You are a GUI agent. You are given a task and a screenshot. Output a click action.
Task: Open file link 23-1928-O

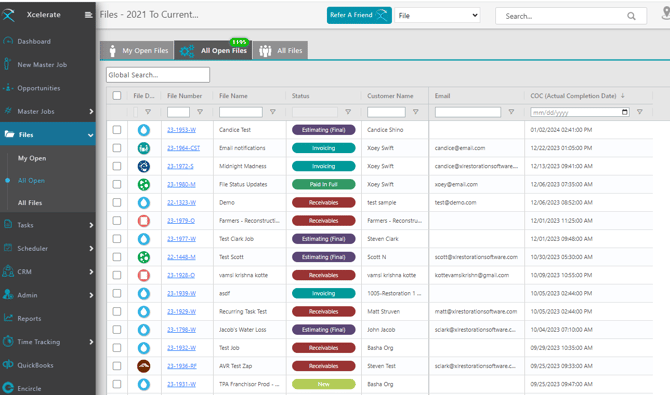(181, 275)
